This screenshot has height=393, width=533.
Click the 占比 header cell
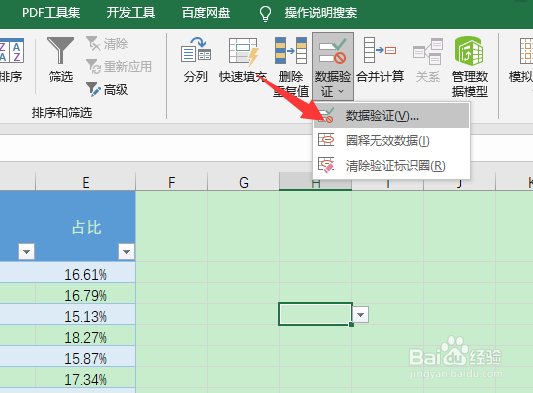click(86, 226)
